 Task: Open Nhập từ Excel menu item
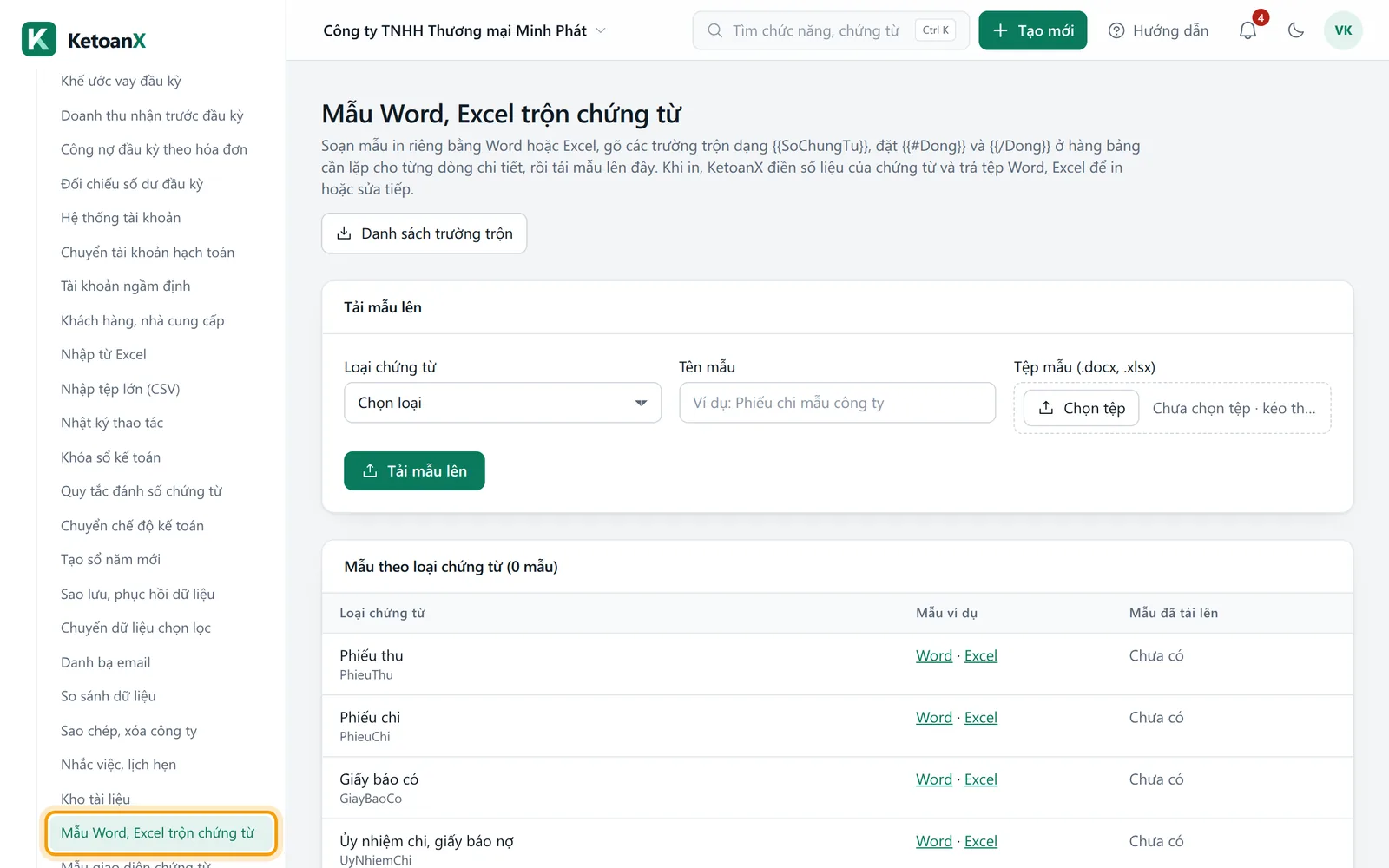click(103, 354)
